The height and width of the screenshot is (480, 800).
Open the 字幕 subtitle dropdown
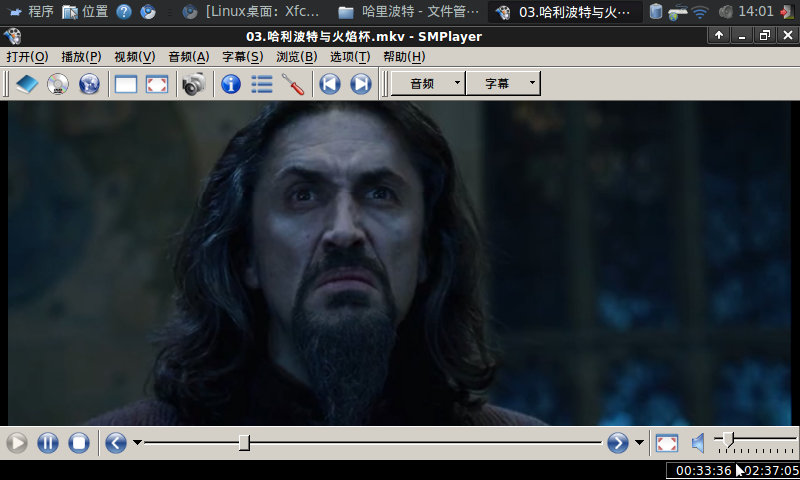click(x=503, y=83)
